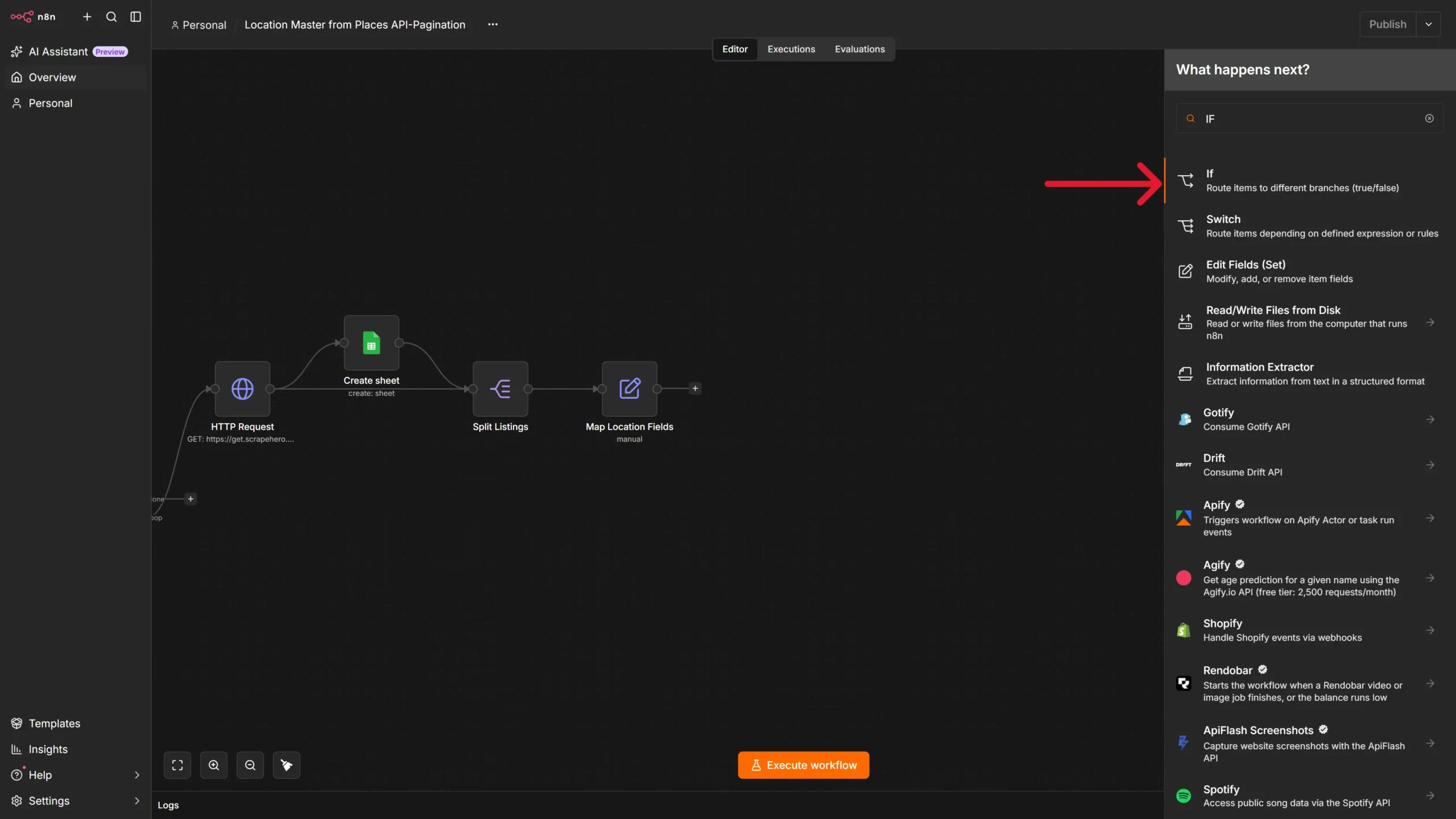Clear the node search field
Screen dimensions: 1456x819
(1429, 118)
